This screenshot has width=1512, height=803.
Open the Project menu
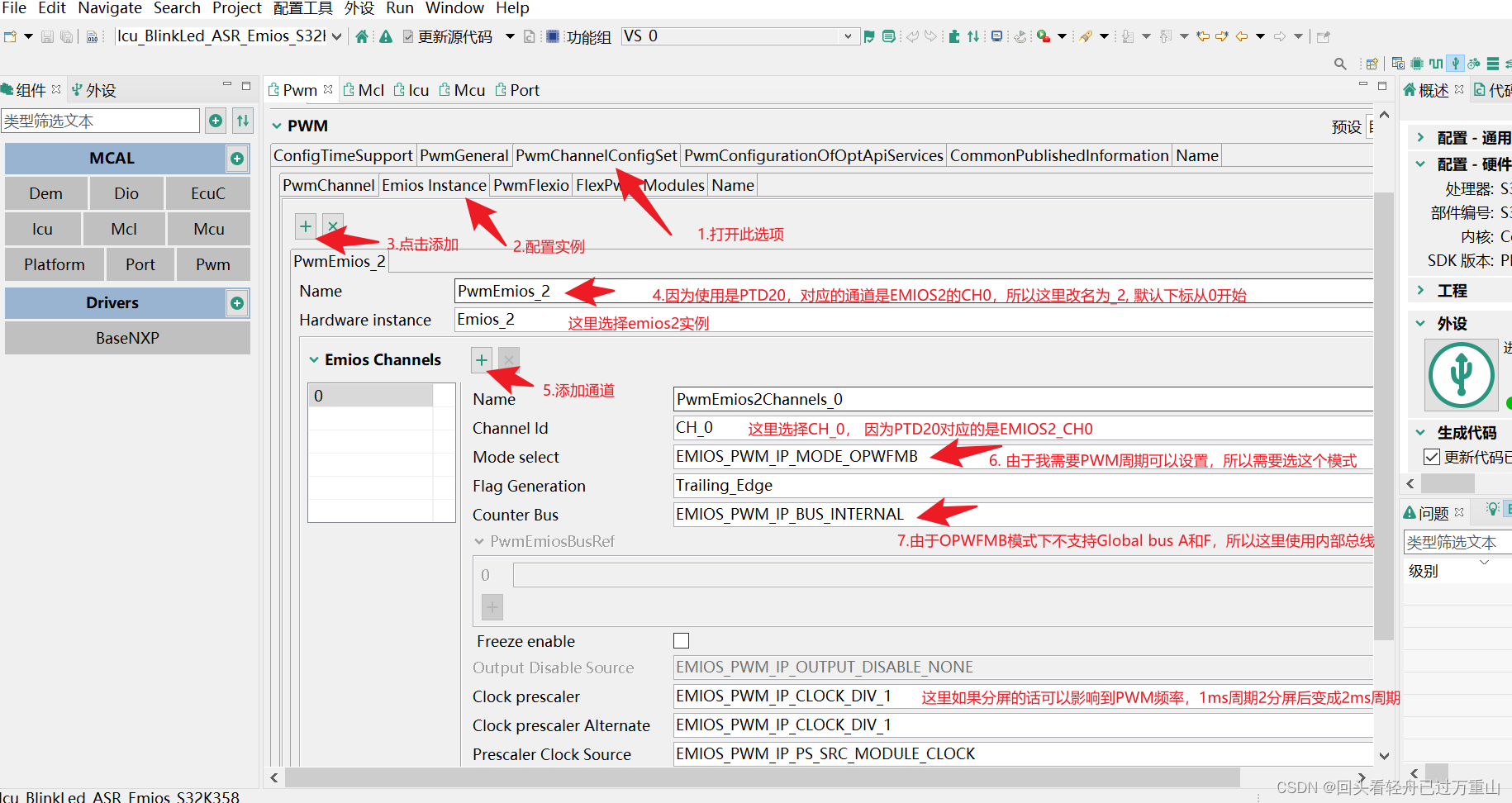coord(237,8)
